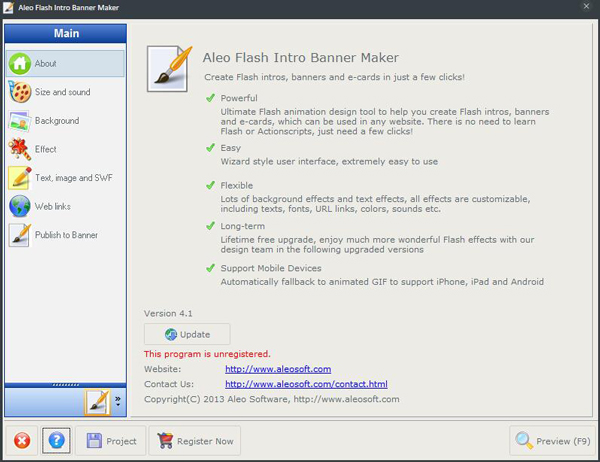The width and height of the screenshot is (600, 462).
Task: Click the notepad-and-pencil icon beside Text, image and SWF
Action: (20, 178)
